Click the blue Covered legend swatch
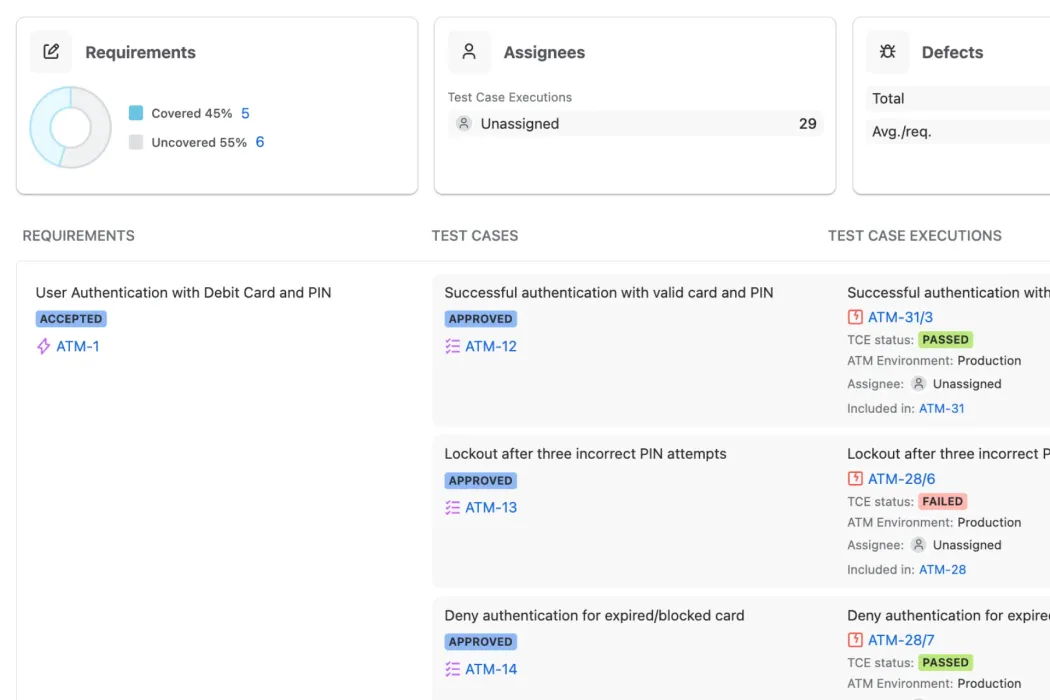 coord(136,114)
